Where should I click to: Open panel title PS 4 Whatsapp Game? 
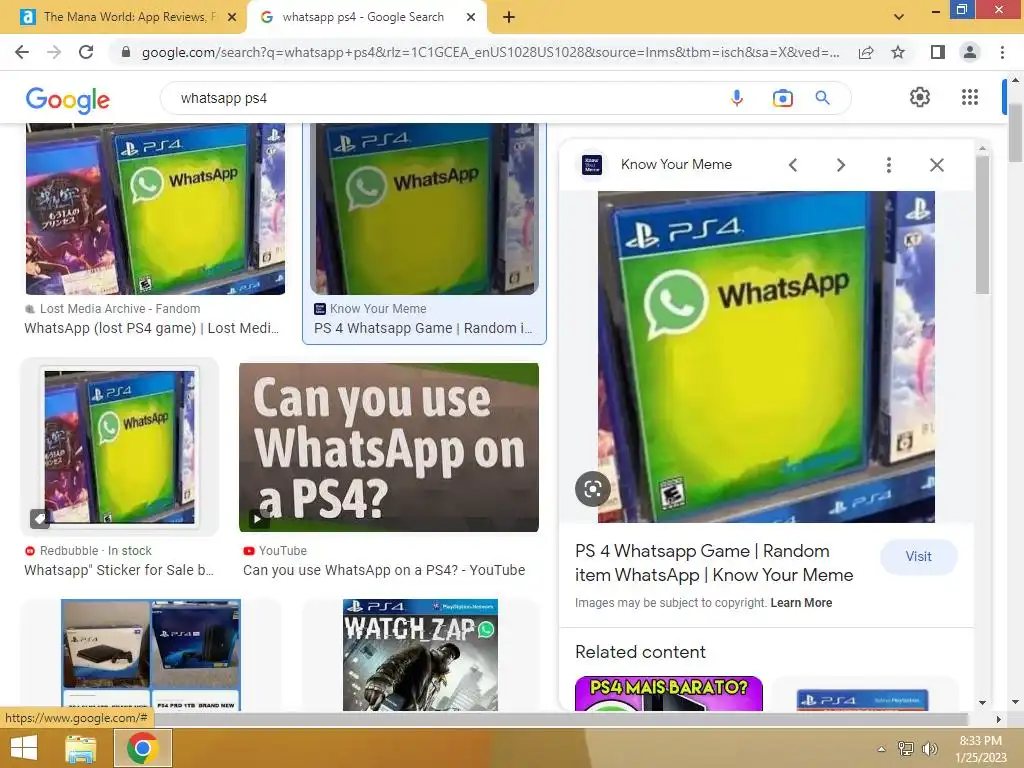[714, 563]
